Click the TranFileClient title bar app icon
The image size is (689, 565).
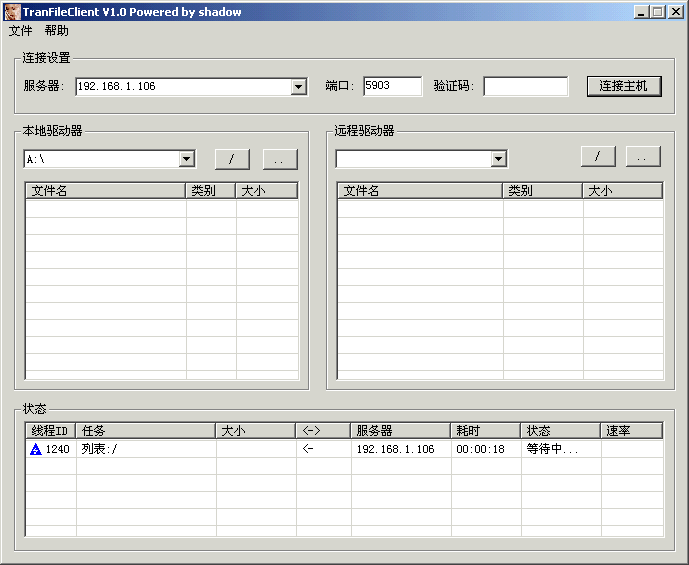click(x=11, y=12)
